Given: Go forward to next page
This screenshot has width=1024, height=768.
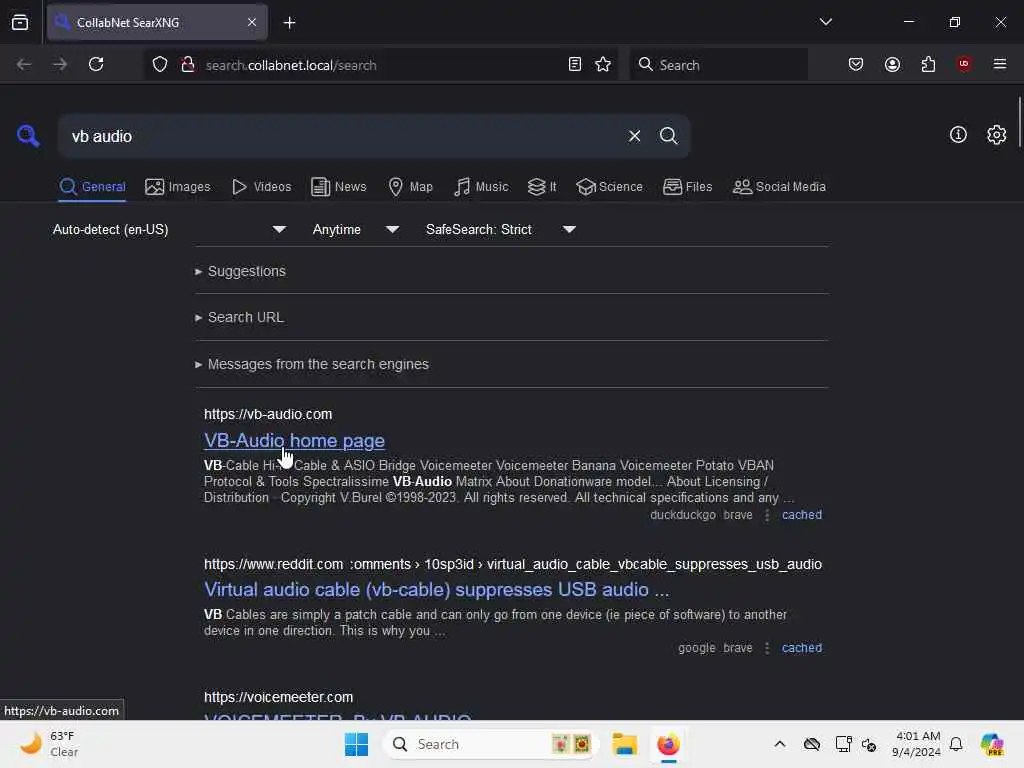Looking at the screenshot, I should click(60, 65).
